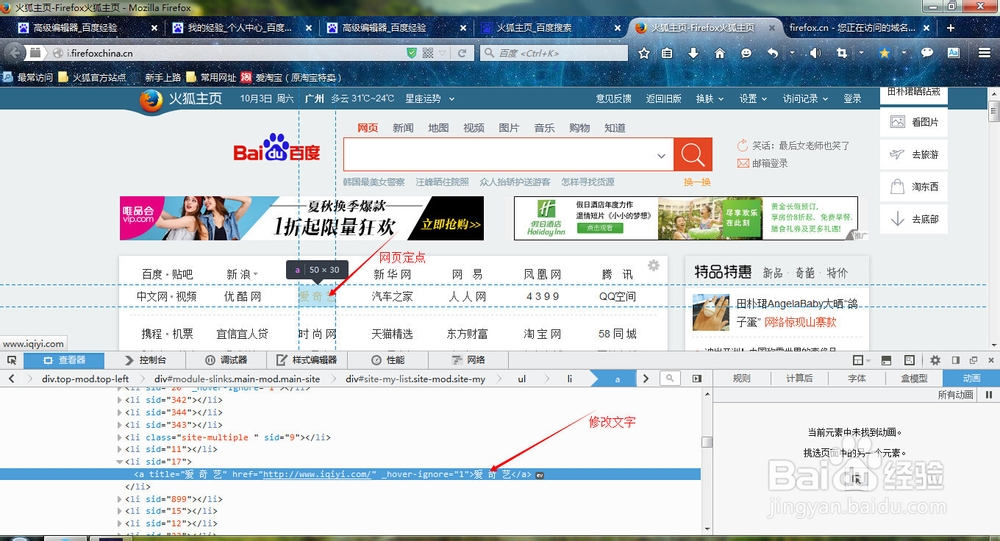Open the Baidu search suggestions dropdown arrow
This screenshot has width=1000, height=541.
(x=661, y=155)
